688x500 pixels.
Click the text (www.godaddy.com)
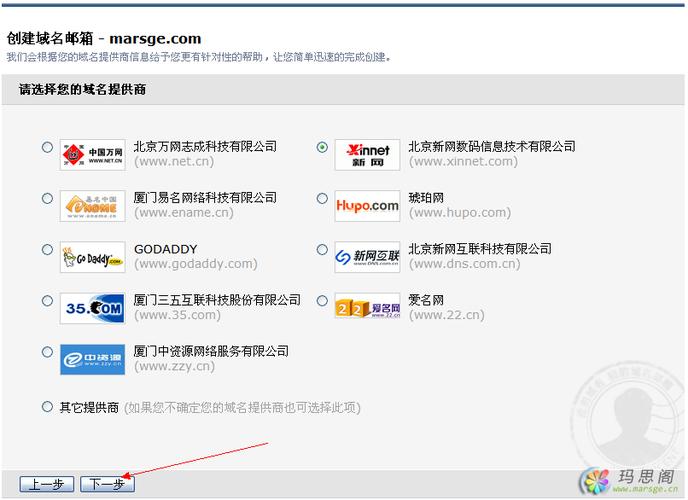196,264
